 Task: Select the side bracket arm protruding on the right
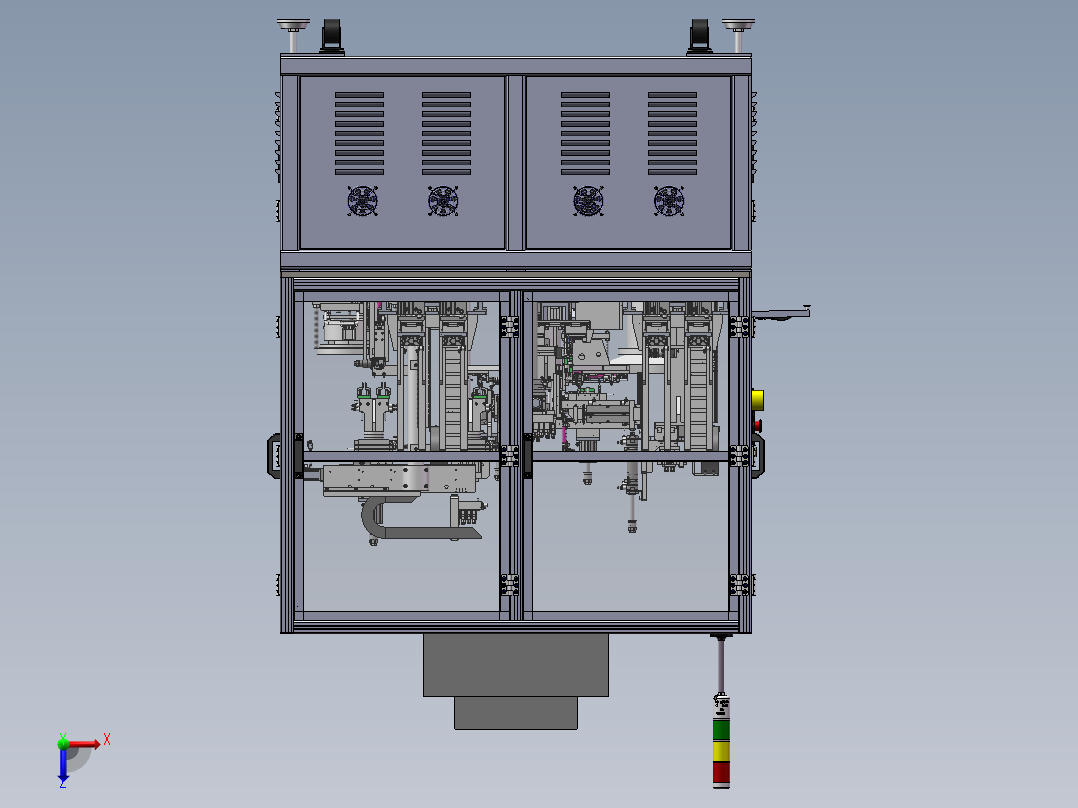click(782, 313)
